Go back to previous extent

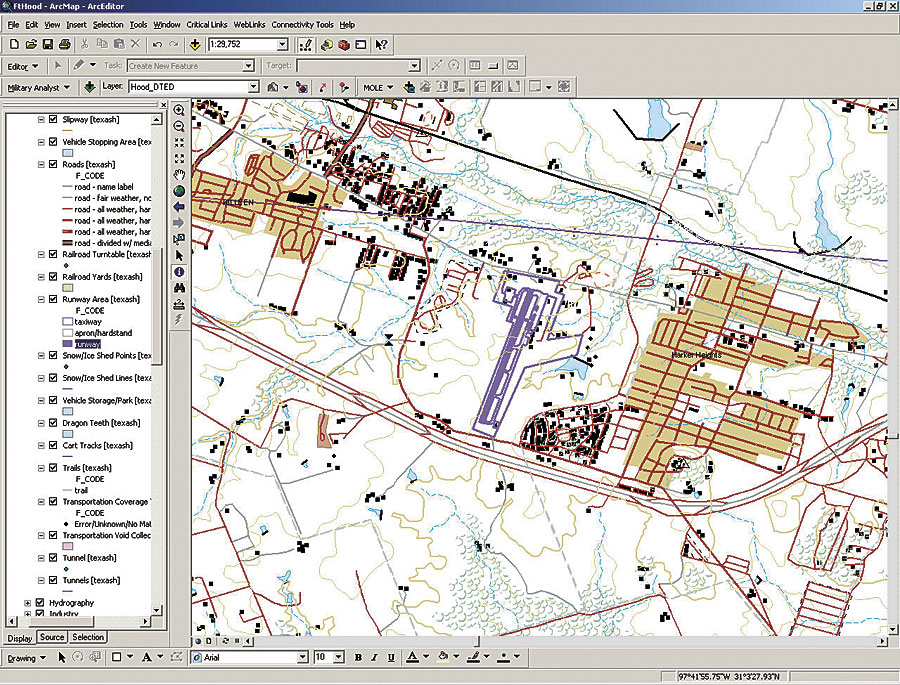point(179,206)
